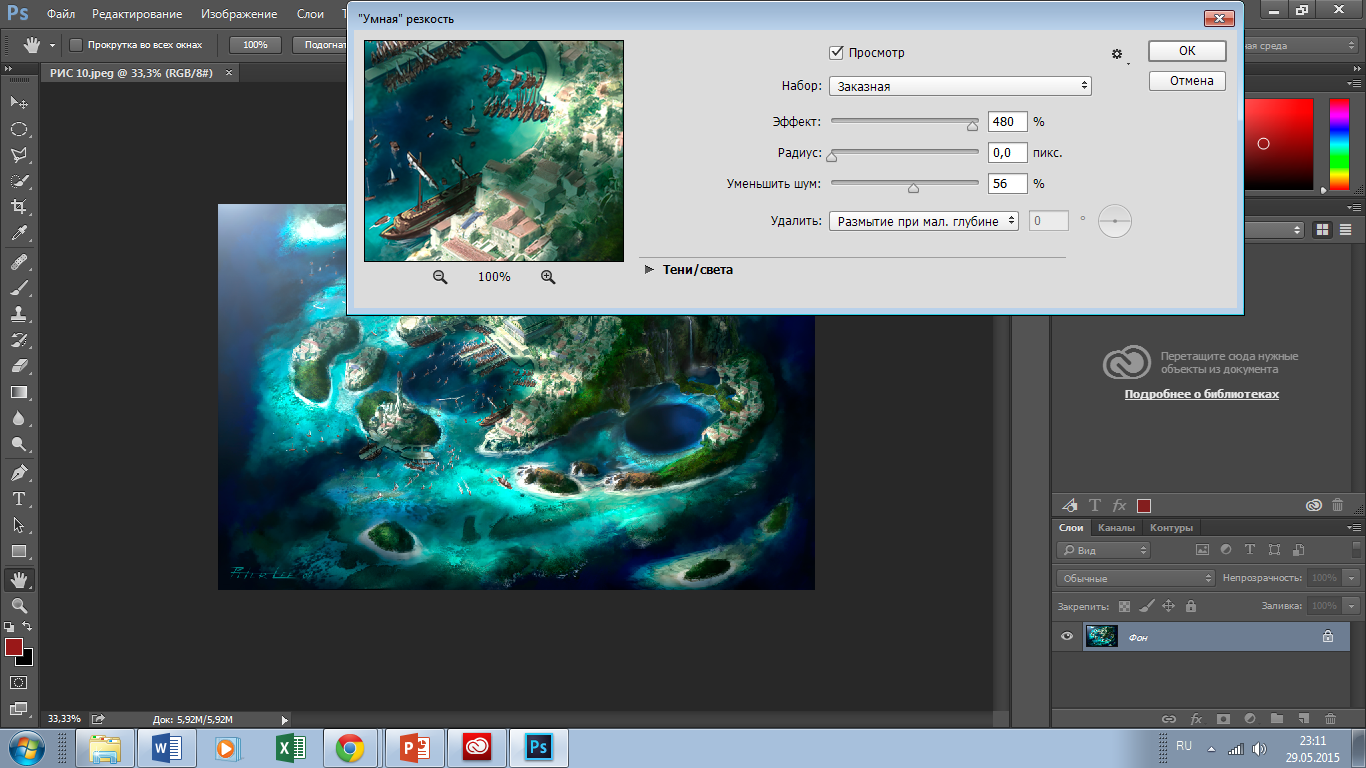Select the Path Selection arrow tool
Screen dimensions: 1366x768
[19, 524]
